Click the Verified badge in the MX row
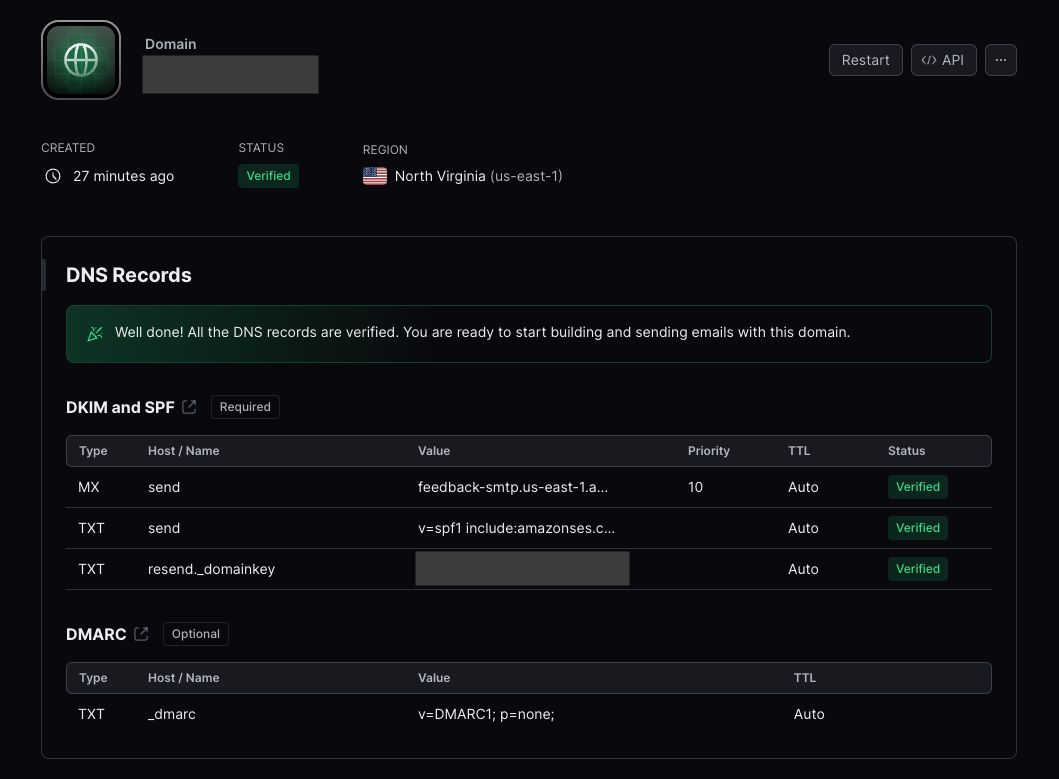The height and width of the screenshot is (779, 1059). 917,487
